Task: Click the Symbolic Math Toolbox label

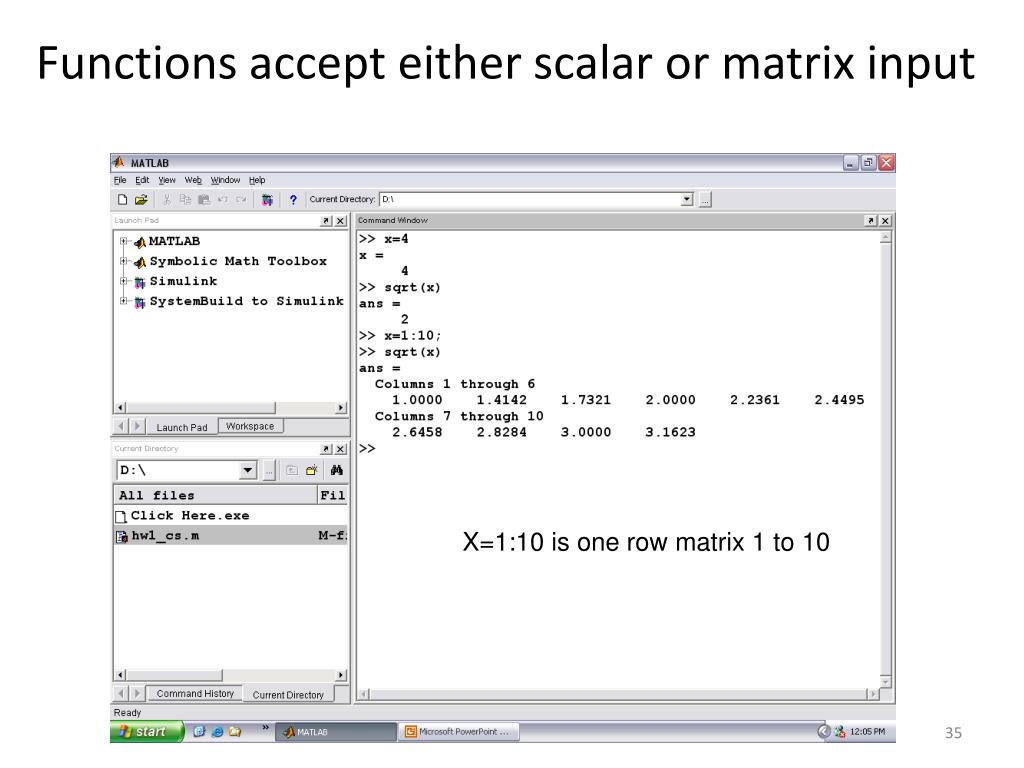Action: (x=238, y=261)
